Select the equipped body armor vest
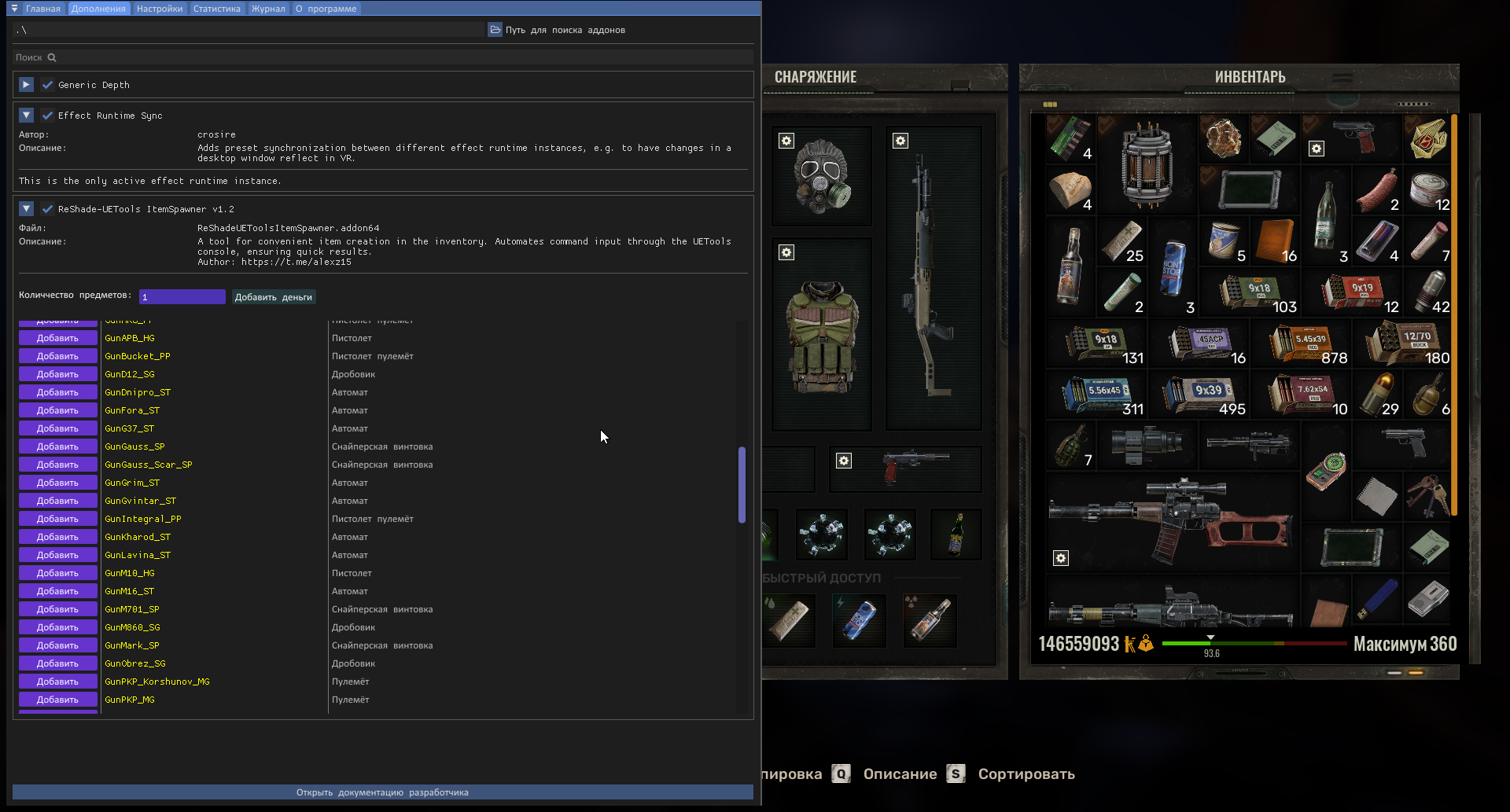Viewport: 1510px width, 812px height. point(822,334)
